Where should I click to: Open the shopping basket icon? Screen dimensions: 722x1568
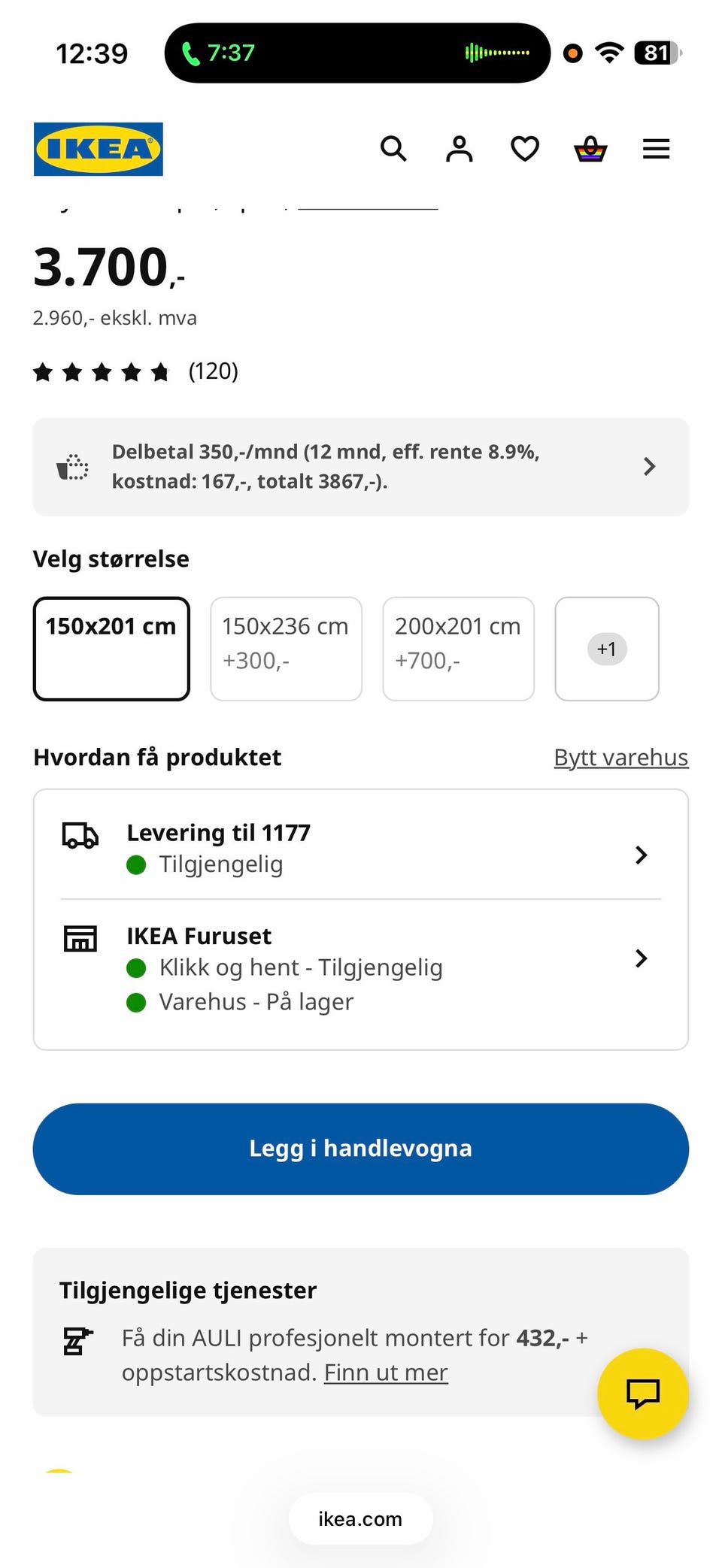click(x=590, y=149)
